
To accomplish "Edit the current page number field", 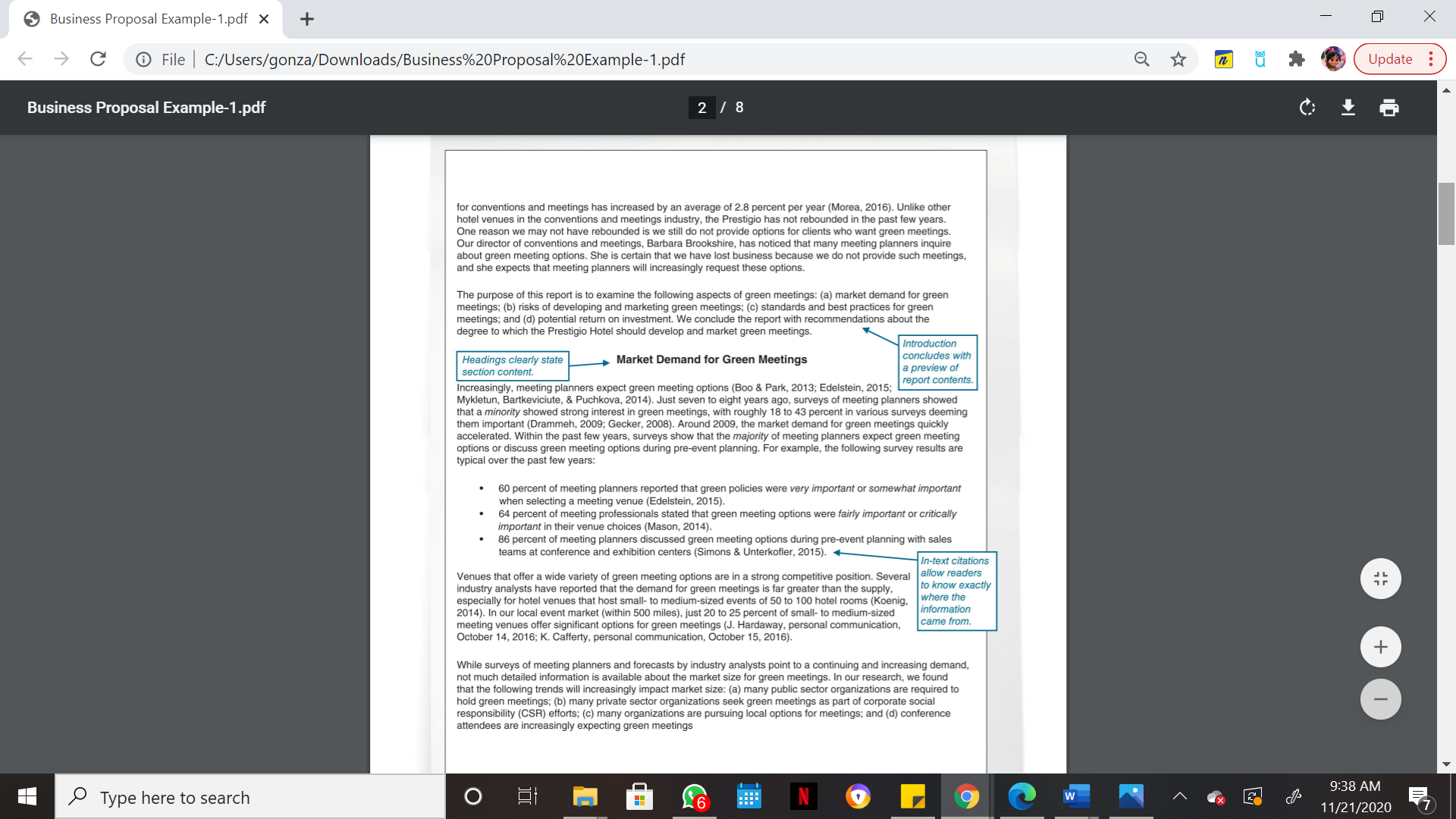I will [701, 108].
